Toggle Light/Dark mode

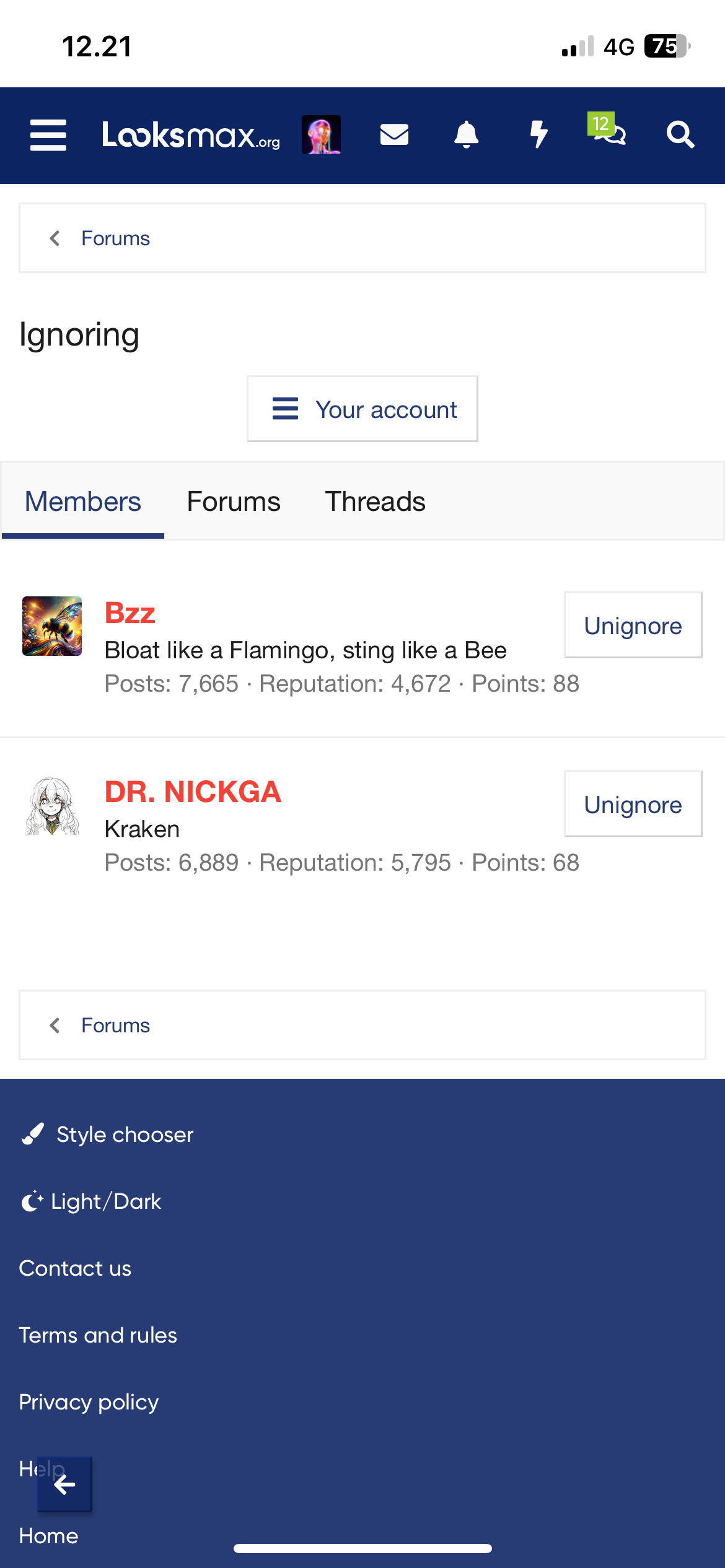click(x=92, y=1201)
